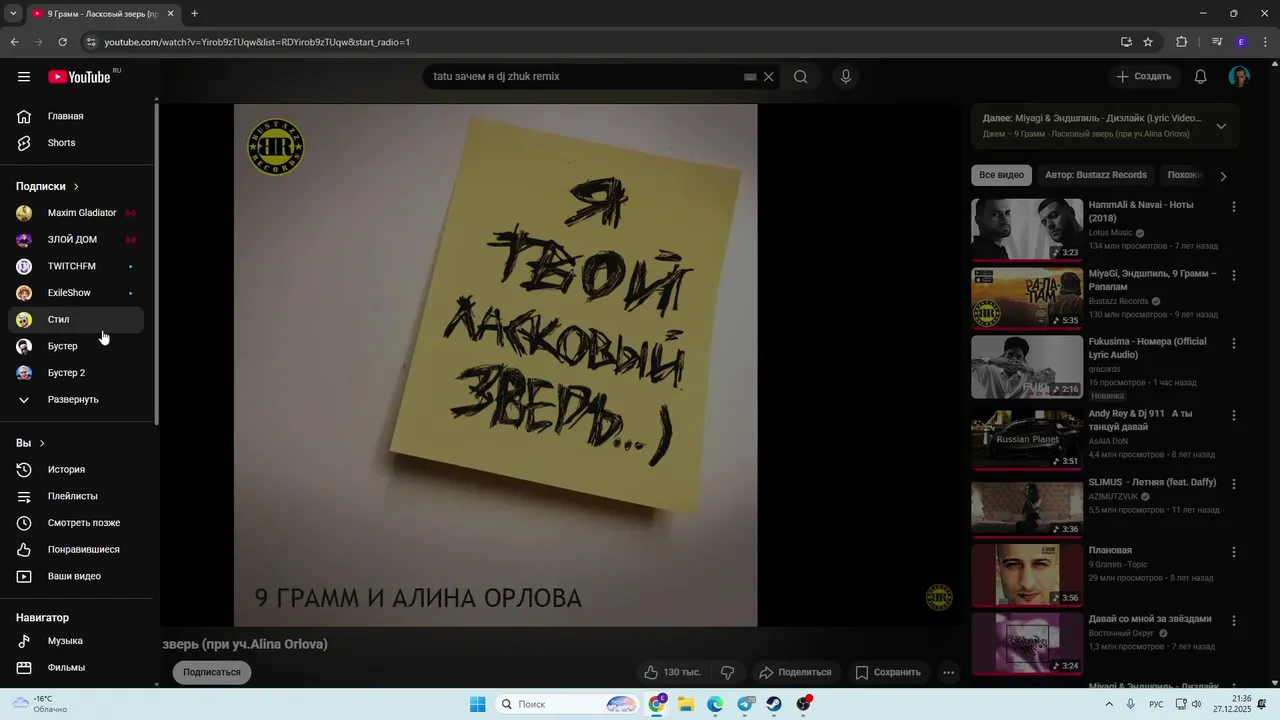Dislike the video

click(x=728, y=672)
